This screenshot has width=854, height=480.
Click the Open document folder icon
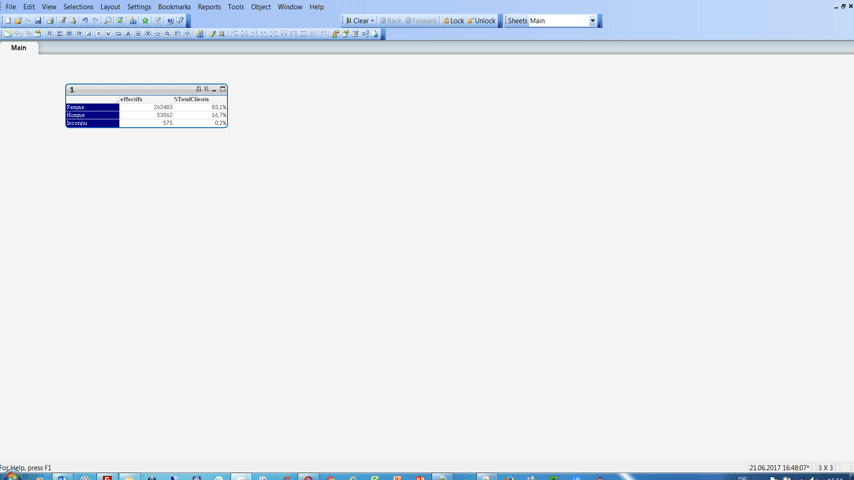(x=18, y=21)
